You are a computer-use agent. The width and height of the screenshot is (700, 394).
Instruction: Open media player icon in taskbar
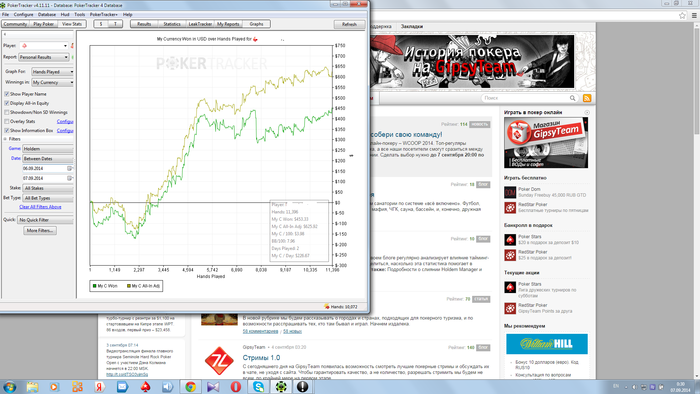point(54,387)
